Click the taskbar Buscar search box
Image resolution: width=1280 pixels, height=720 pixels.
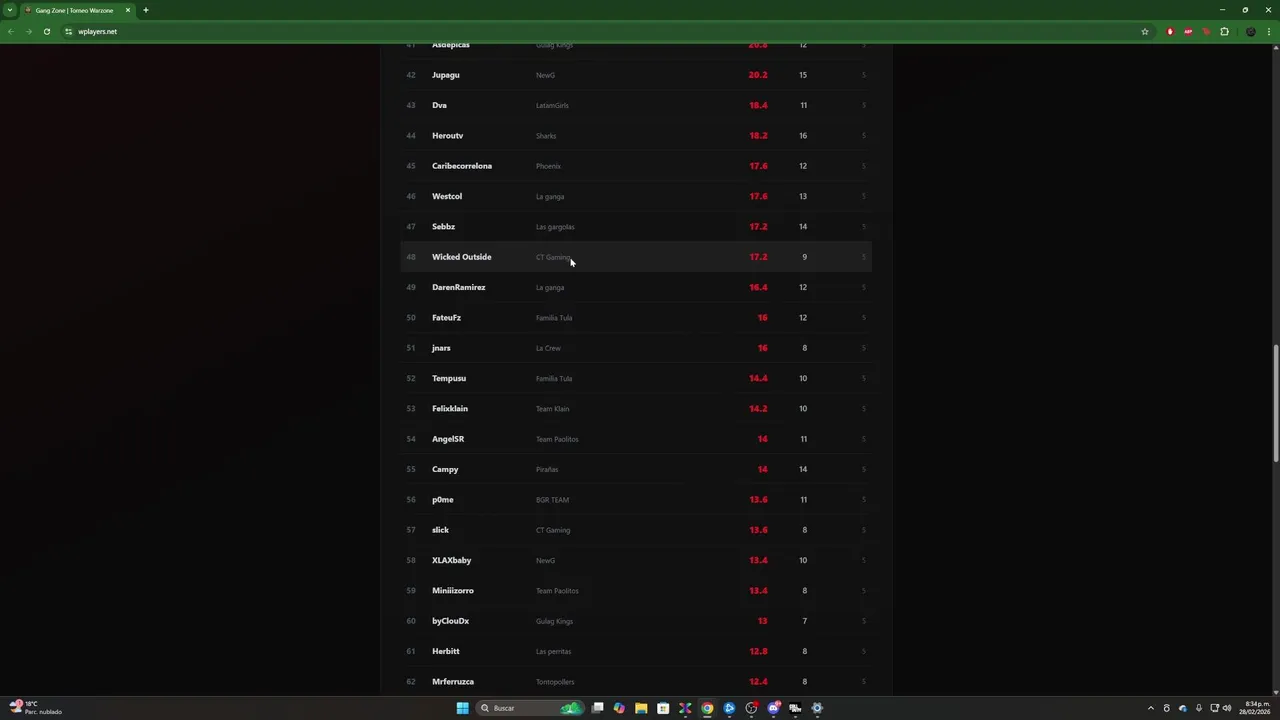528,708
